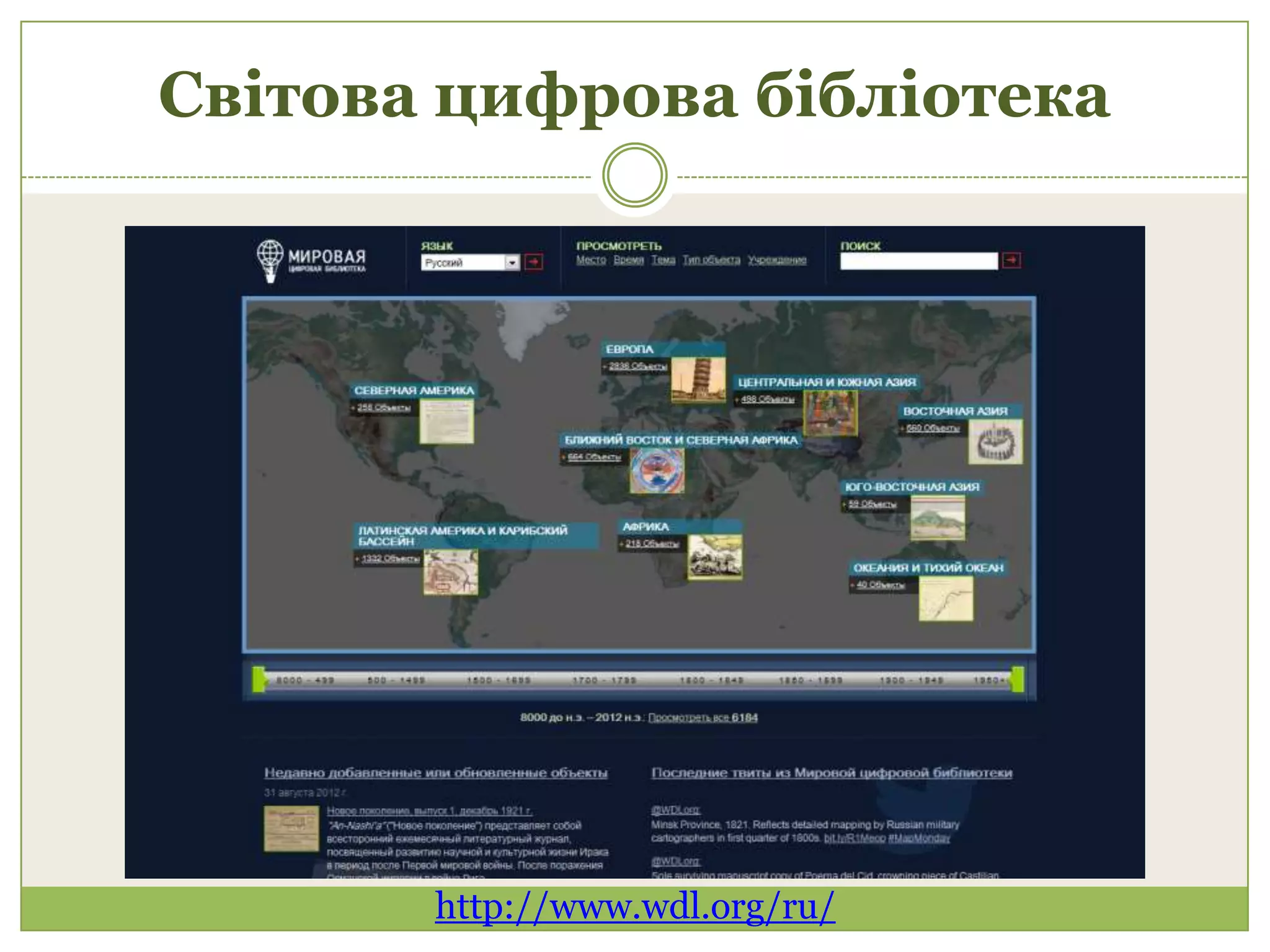Click inside the ПОИСК search field
This screenshot has height=952, width=1270.
pyautogui.click(x=919, y=261)
